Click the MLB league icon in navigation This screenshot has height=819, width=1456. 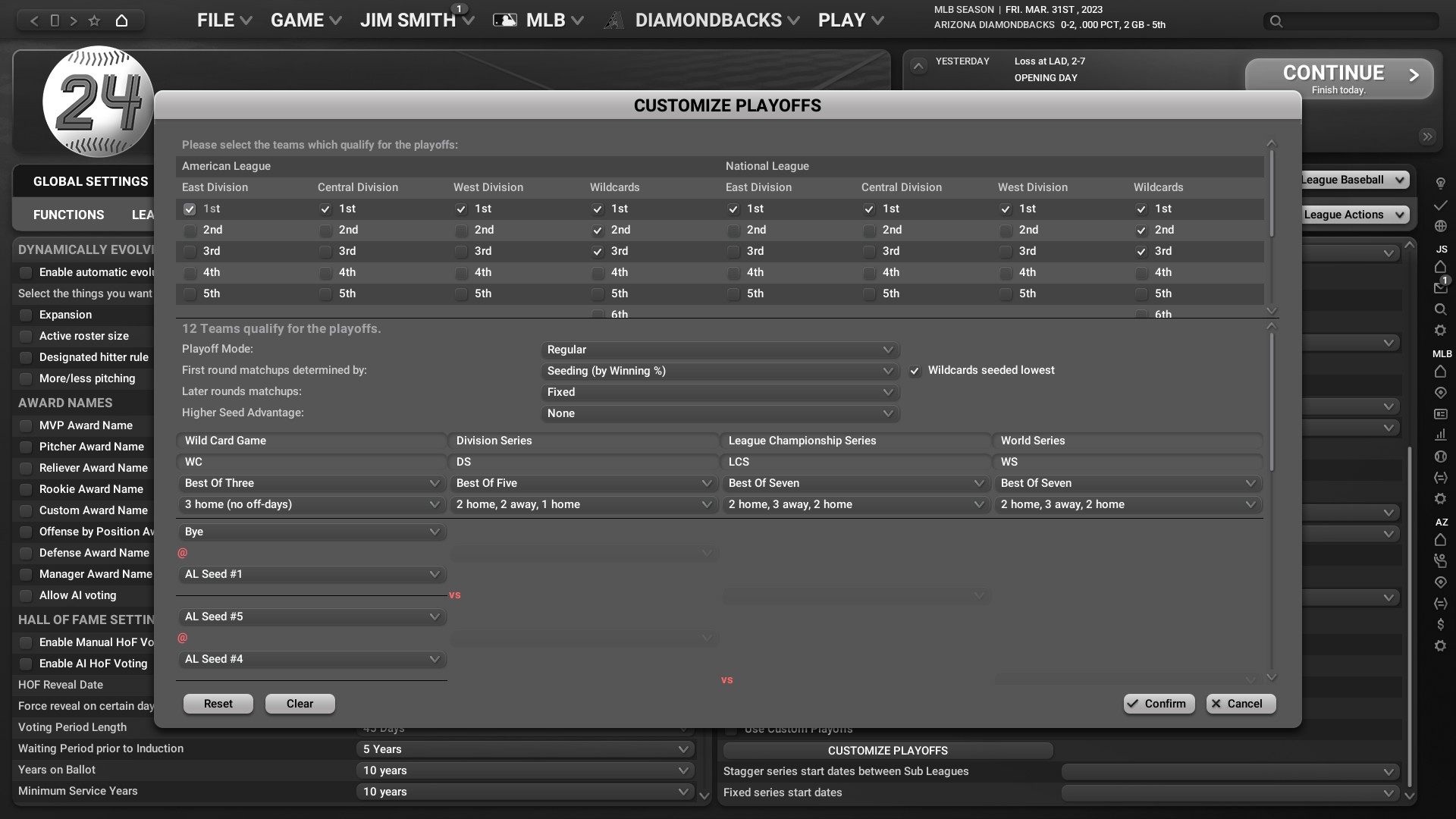[504, 20]
